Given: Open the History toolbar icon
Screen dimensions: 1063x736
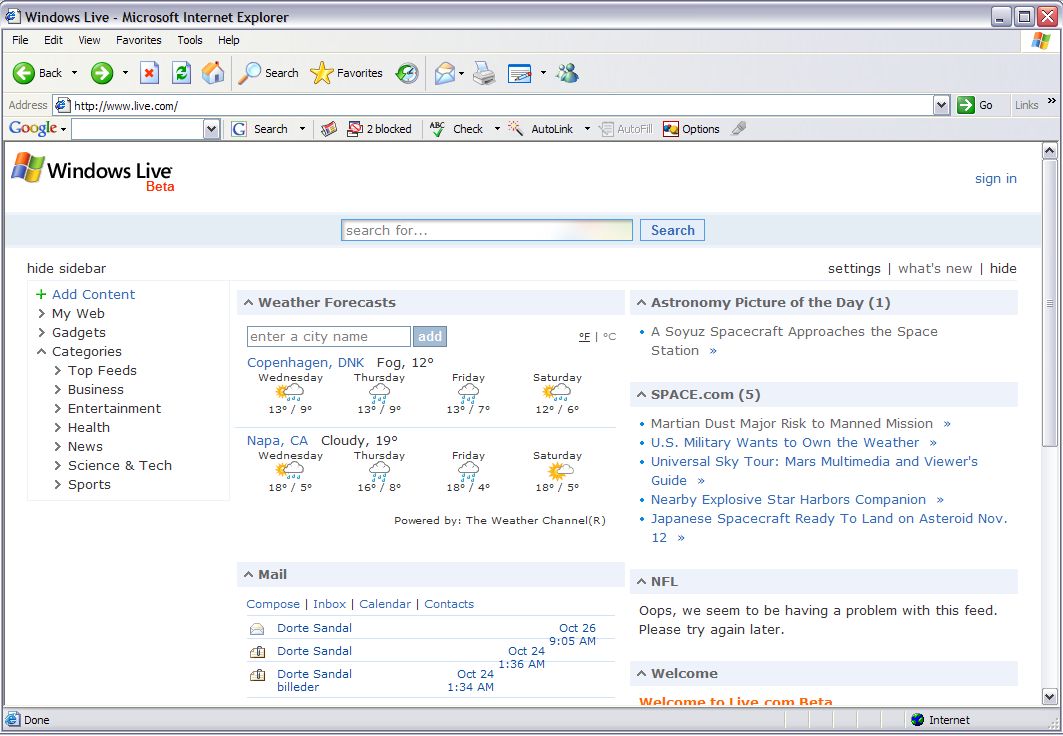Looking at the screenshot, I should point(407,73).
